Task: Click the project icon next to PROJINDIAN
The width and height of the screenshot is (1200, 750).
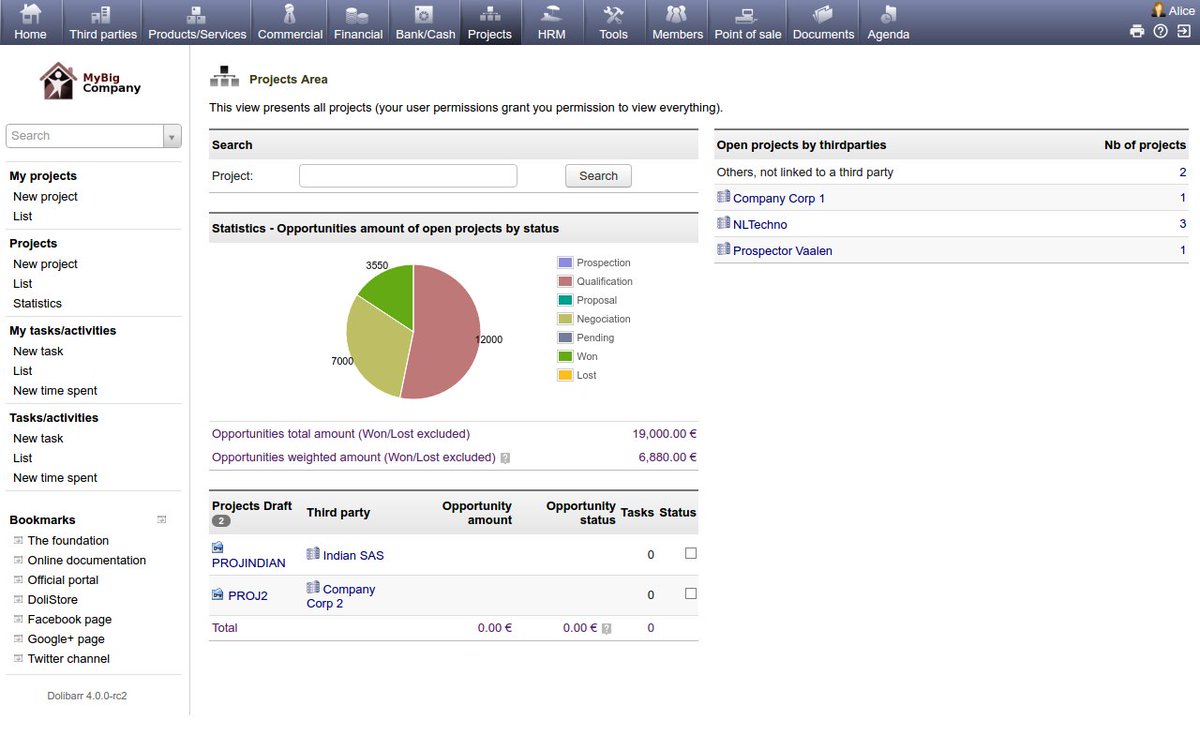Action: point(217,547)
